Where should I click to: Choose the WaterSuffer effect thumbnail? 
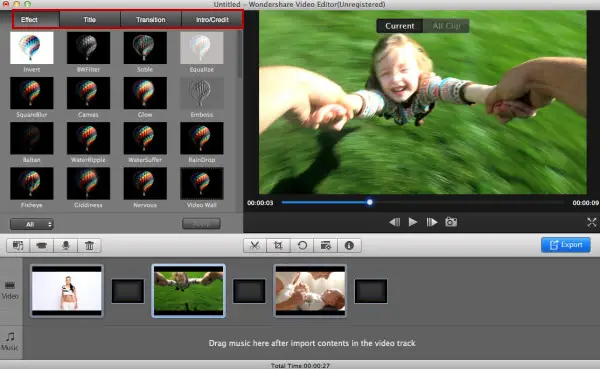pos(145,138)
